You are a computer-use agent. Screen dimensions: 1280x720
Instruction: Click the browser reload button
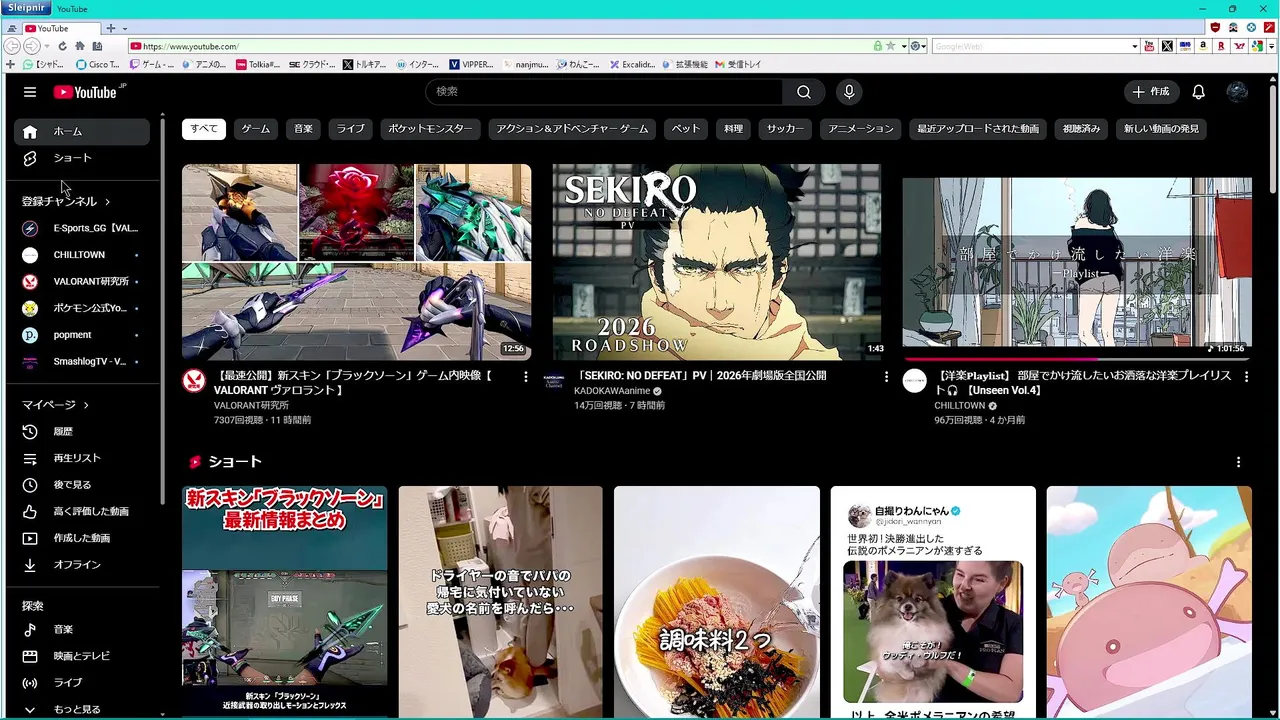click(x=62, y=46)
